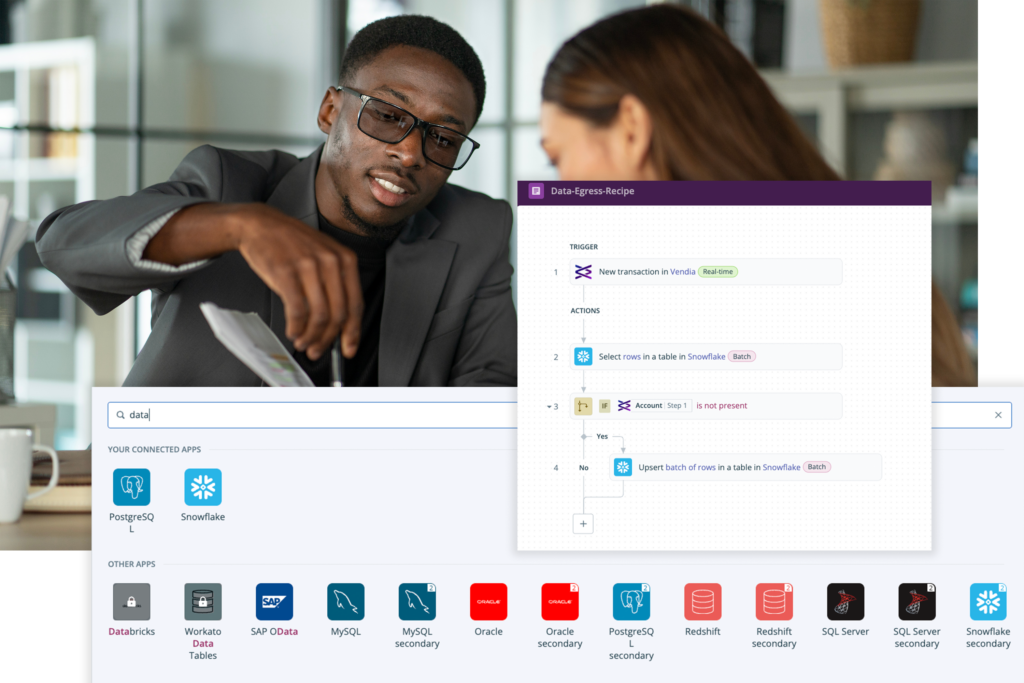This screenshot has width=1024, height=683.
Task: Click the Data-Egress-Recipe title text
Action: pos(592,191)
